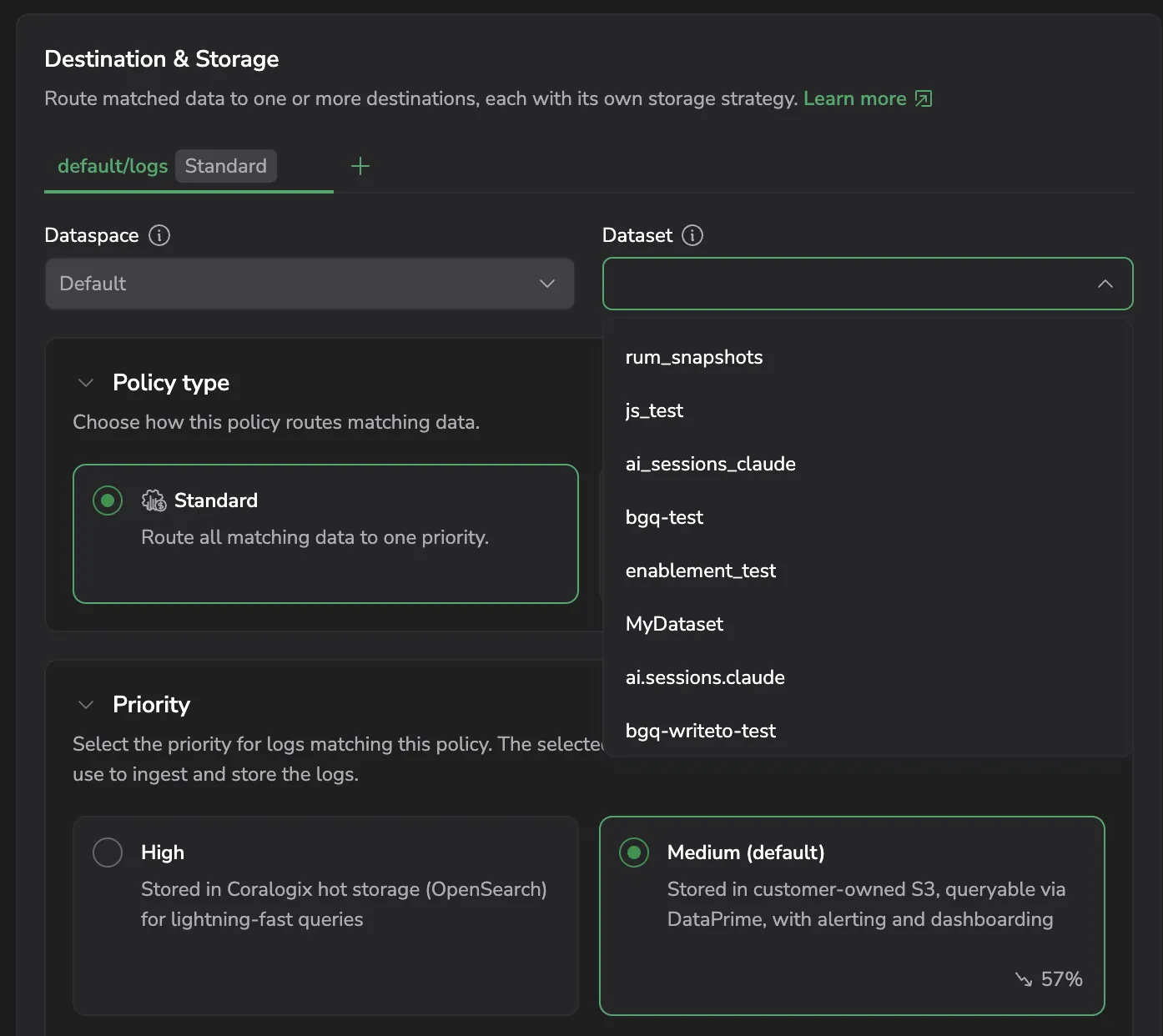Show Dataset info tooltip icon
1163x1036 pixels.
[x=692, y=235]
